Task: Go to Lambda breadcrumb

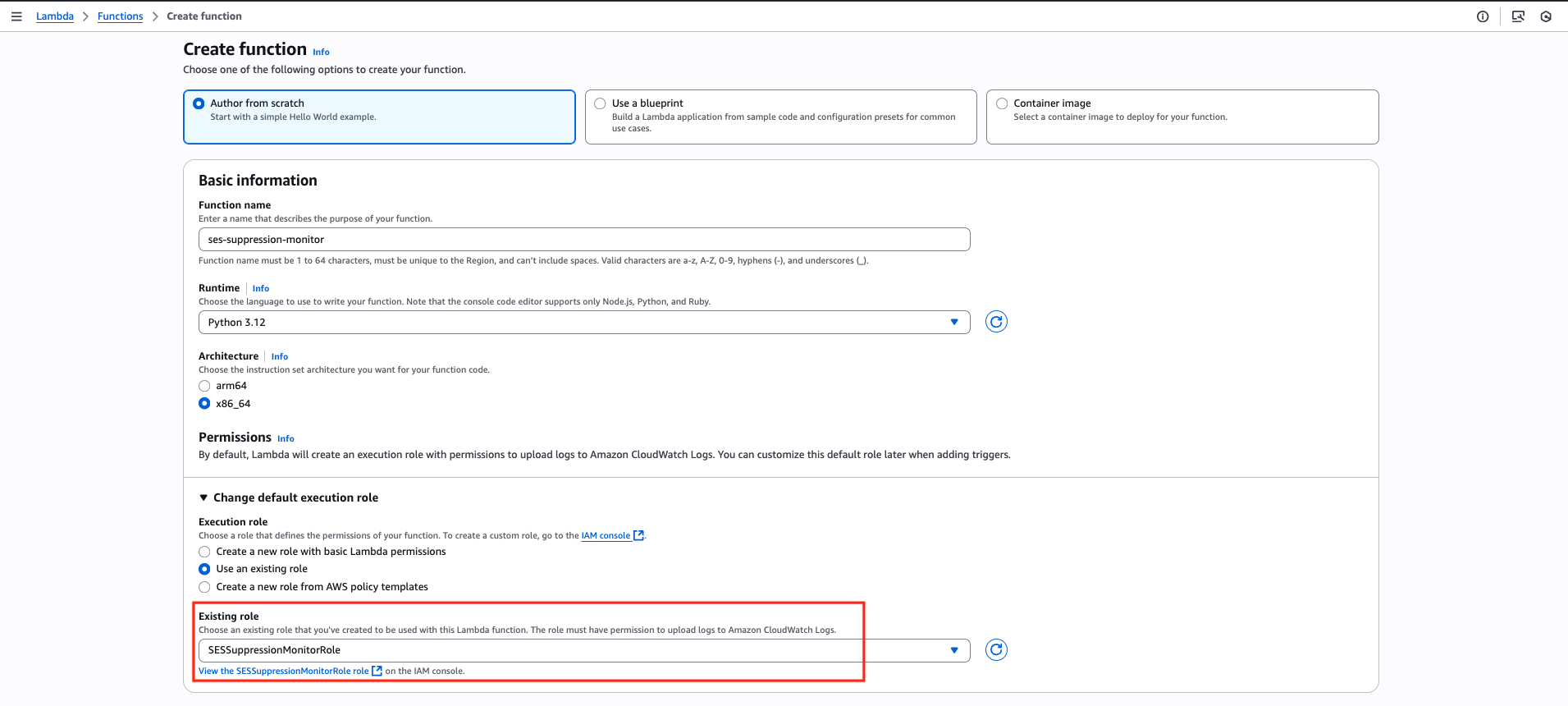Action: click(x=55, y=16)
